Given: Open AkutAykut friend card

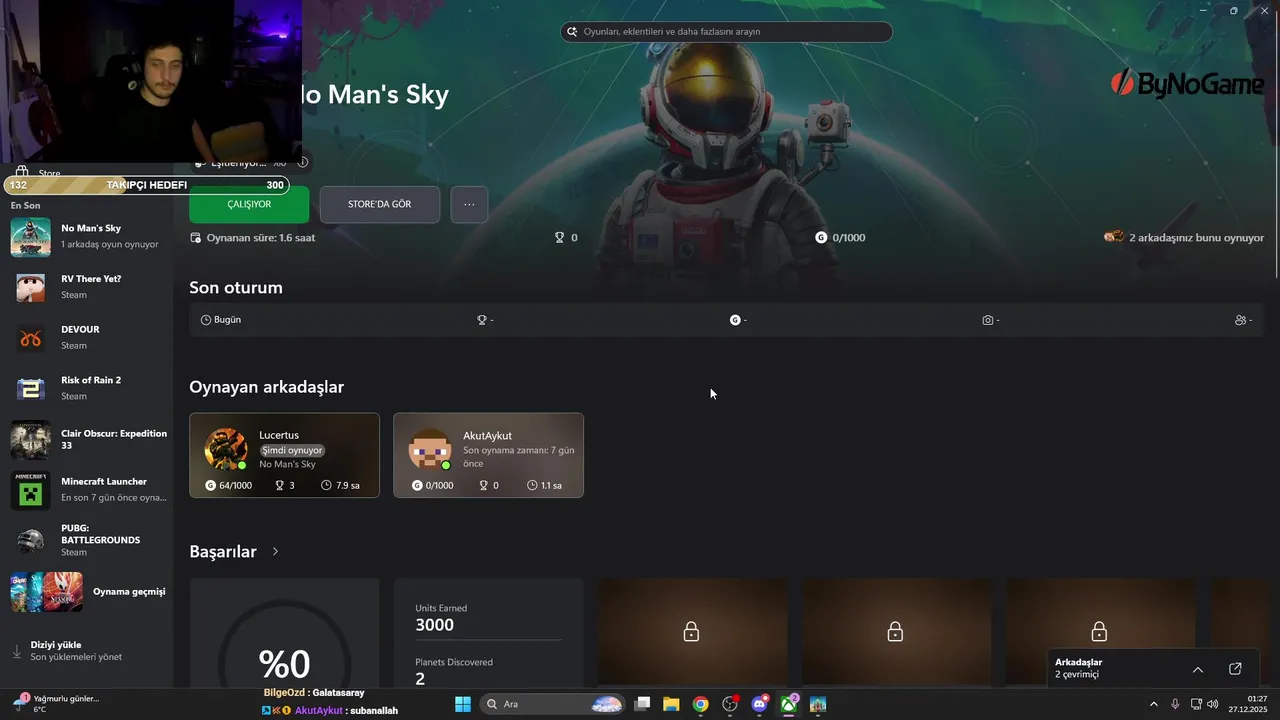Looking at the screenshot, I should tap(488, 455).
